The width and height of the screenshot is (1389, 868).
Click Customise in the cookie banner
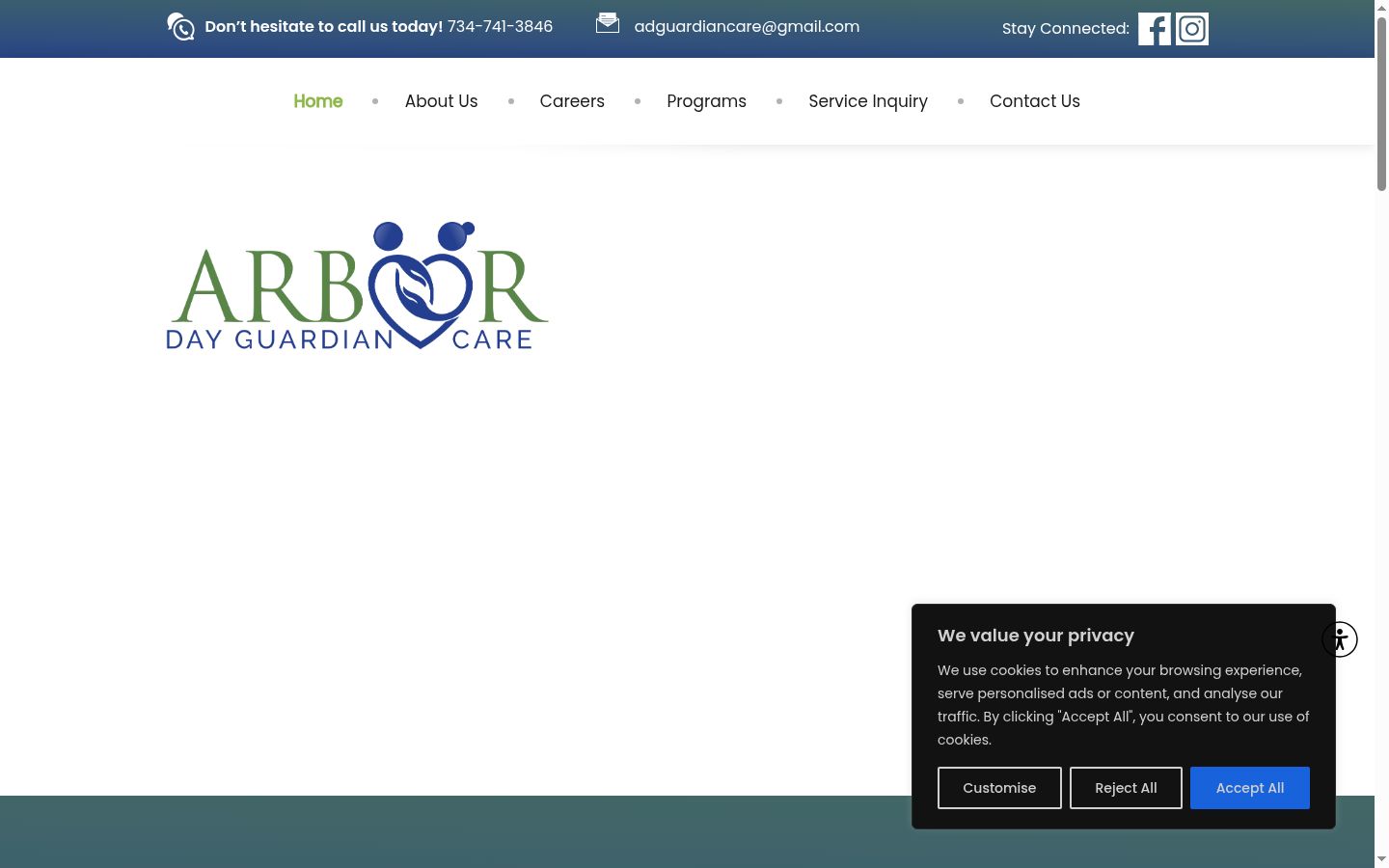(999, 788)
